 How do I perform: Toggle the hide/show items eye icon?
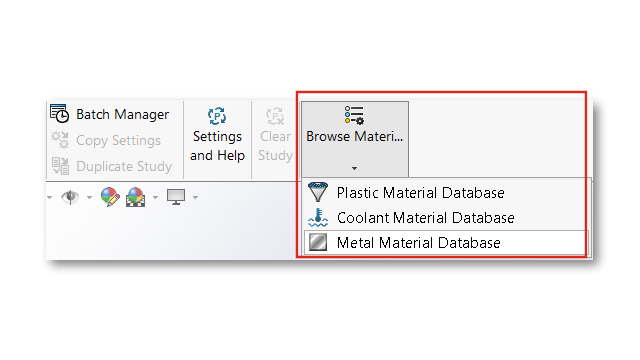tap(70, 197)
